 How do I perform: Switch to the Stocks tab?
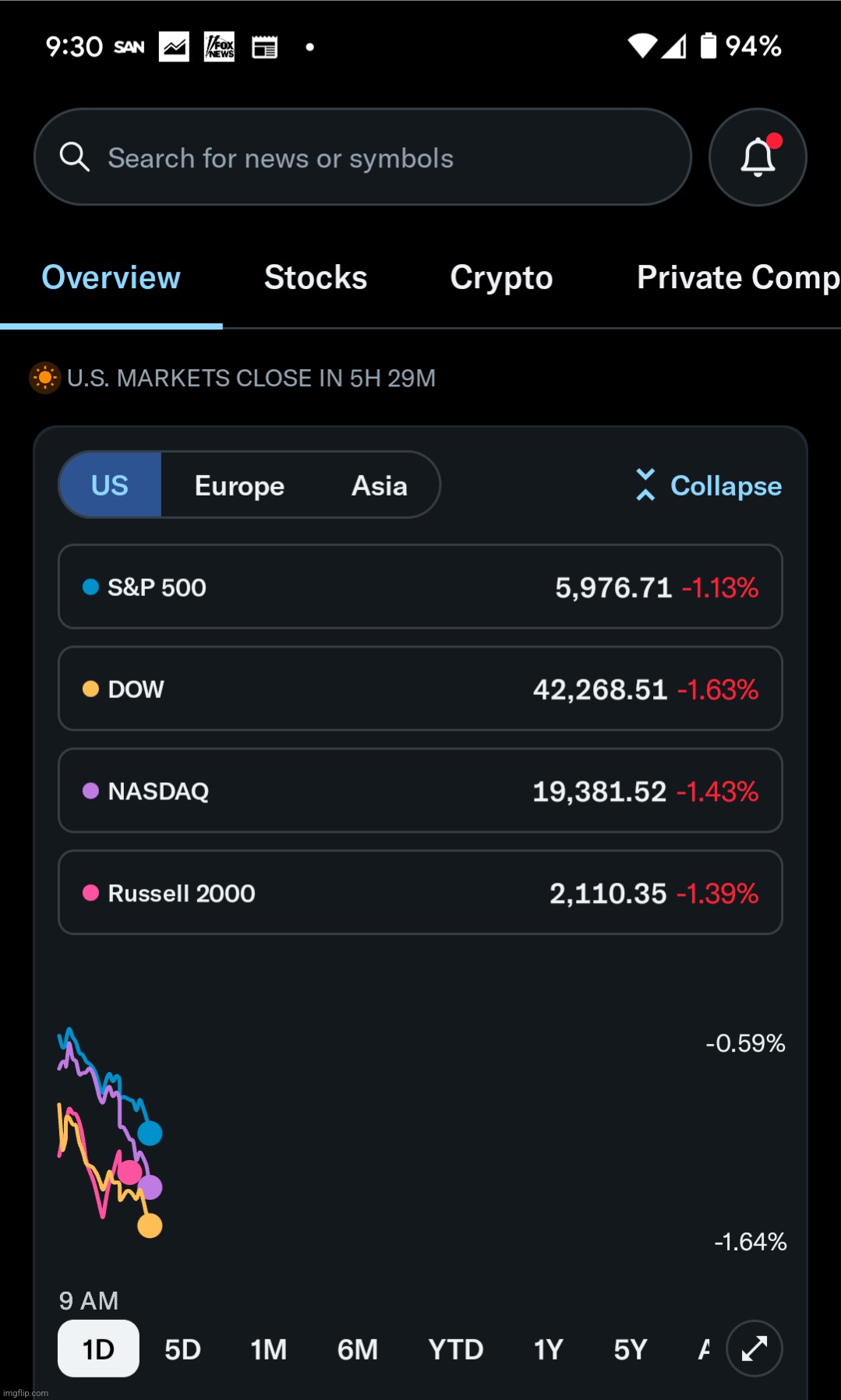pyautogui.click(x=316, y=277)
